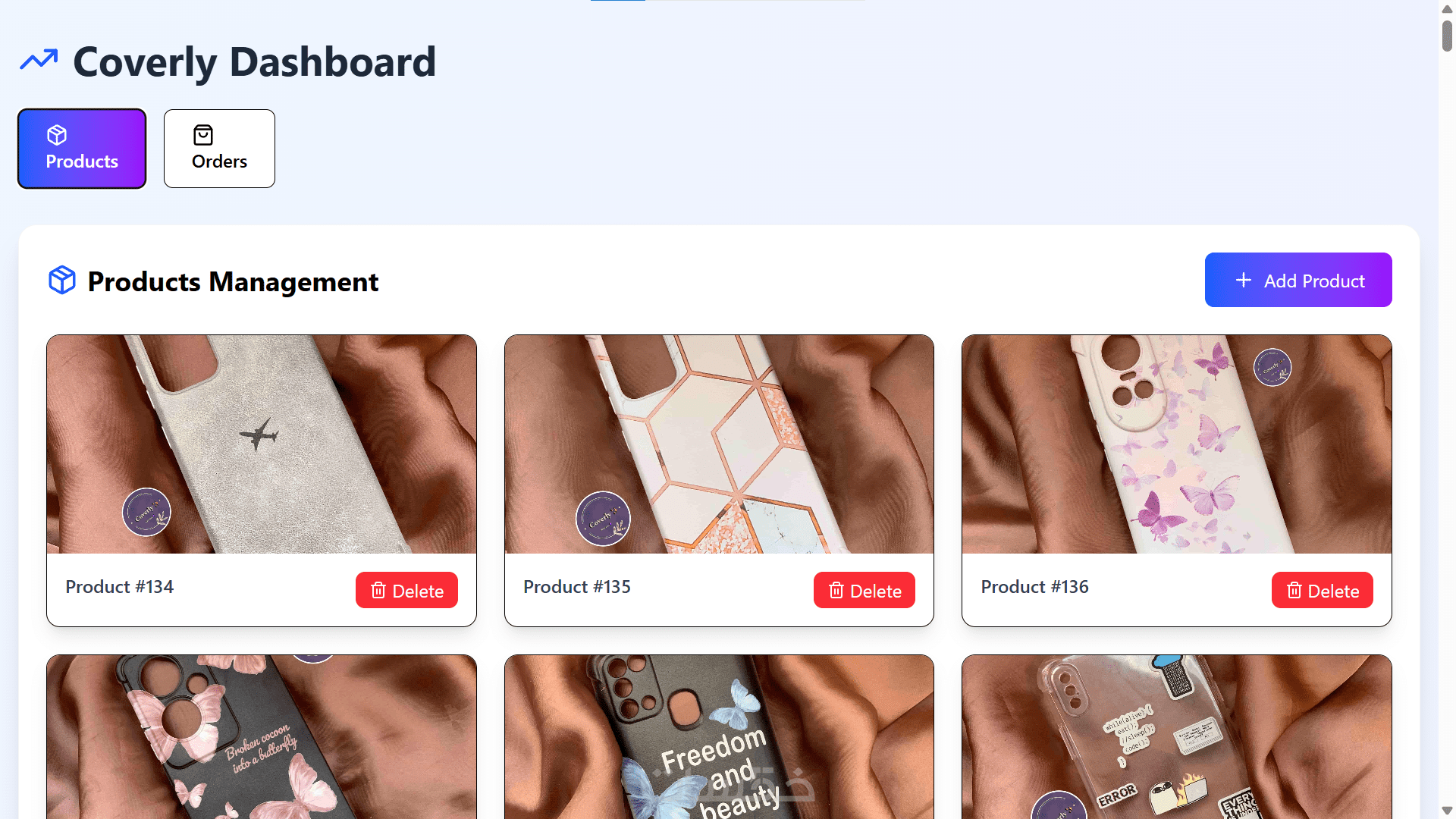Select the Products tab label
This screenshot has width=1456, height=819.
82,162
